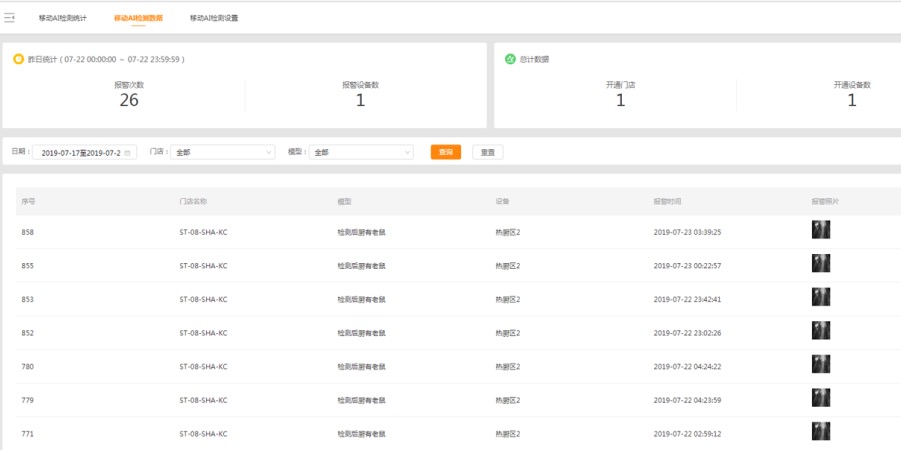Click alarm time 2019-07-23 03:39:25
Screen dimensions: 901x450
coord(687,233)
